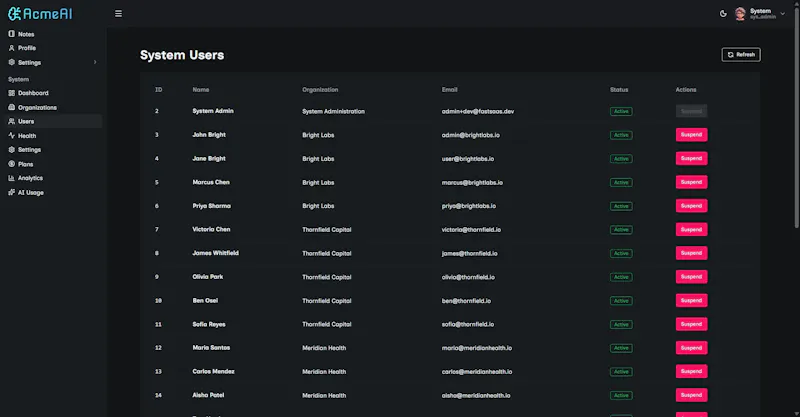Toggle the sidebar hamburger menu

[x=118, y=14]
